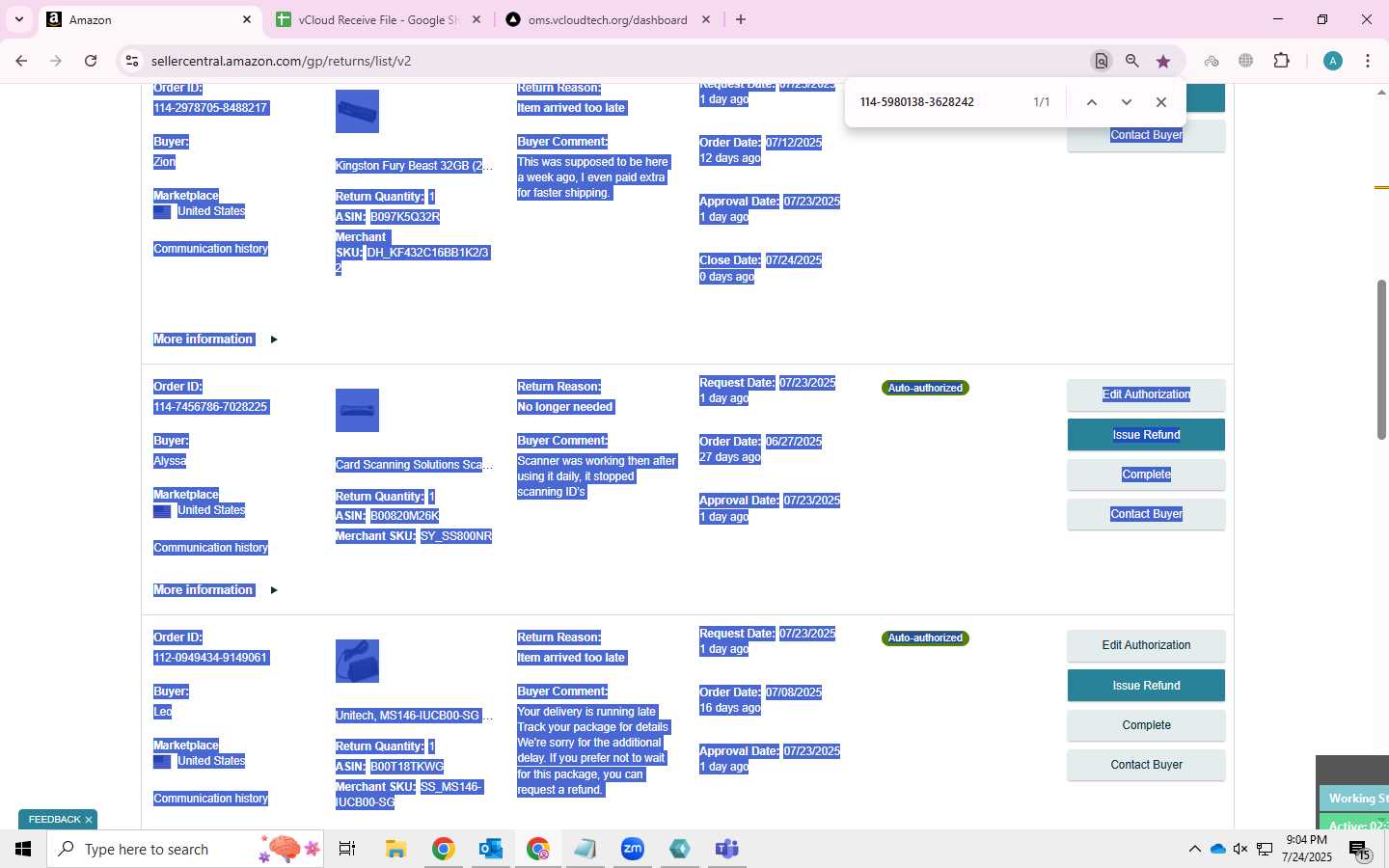Show hidden system tray icons
The image size is (1389, 868).
tap(1194, 849)
